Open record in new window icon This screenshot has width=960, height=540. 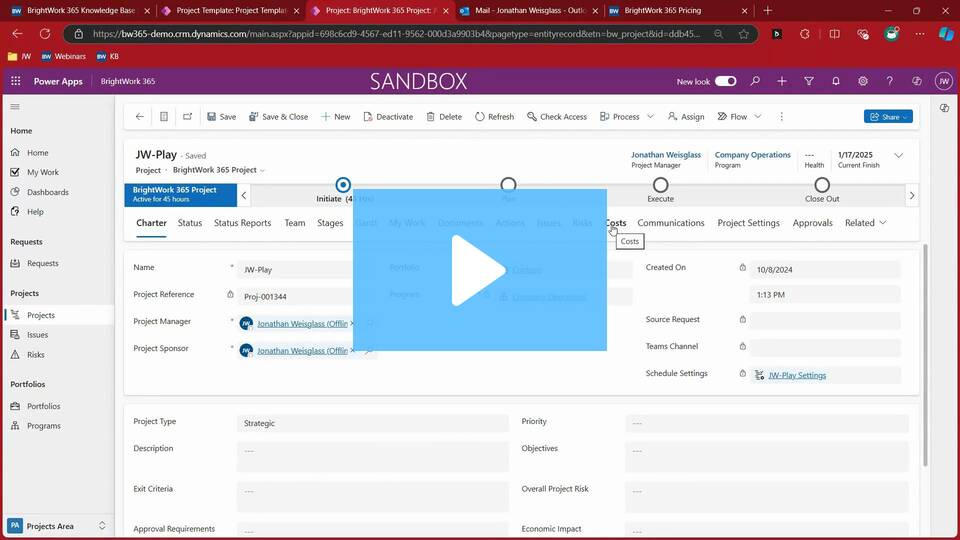pyautogui.click(x=187, y=116)
